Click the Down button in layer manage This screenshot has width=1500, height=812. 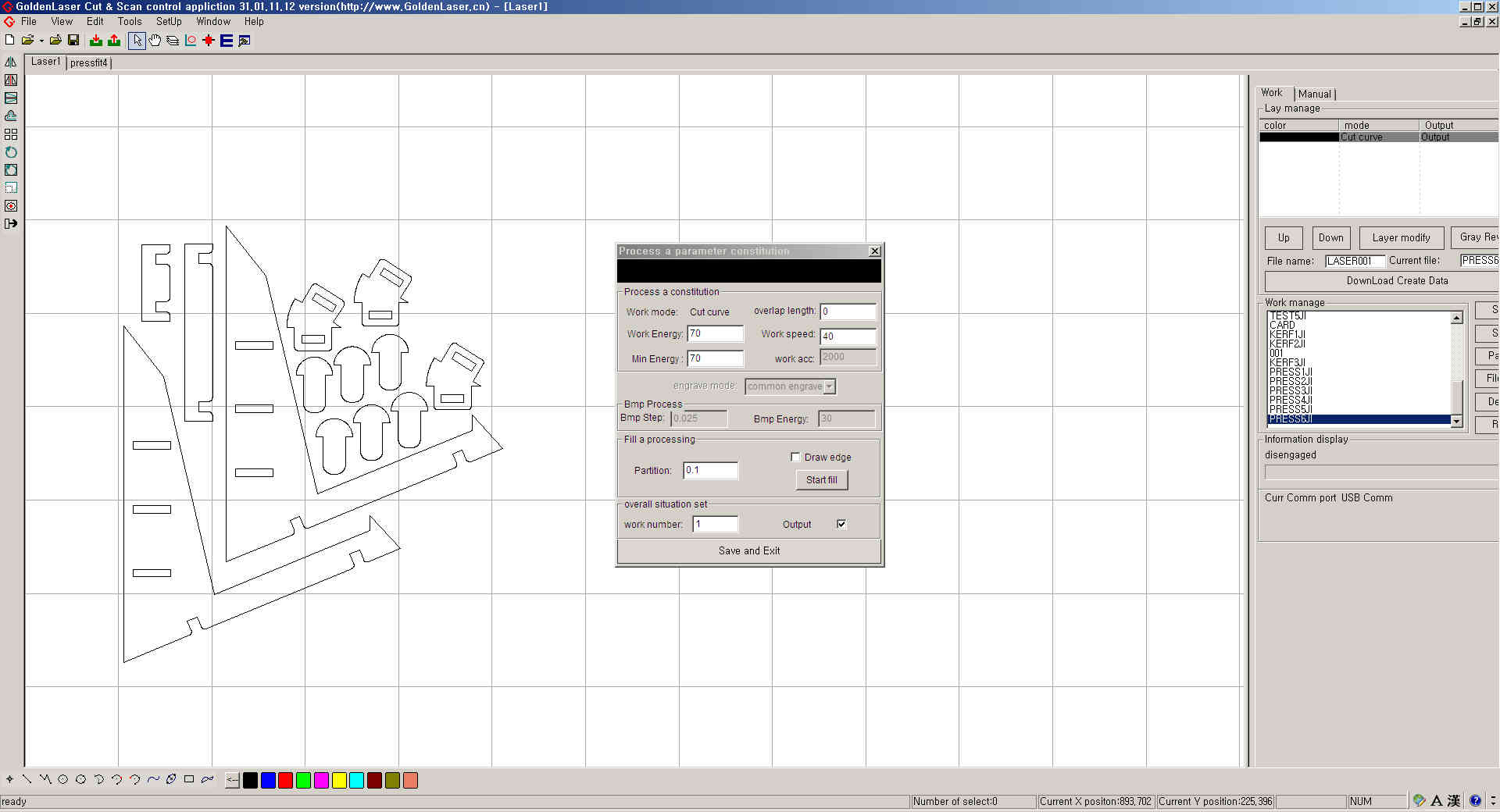[1331, 237]
